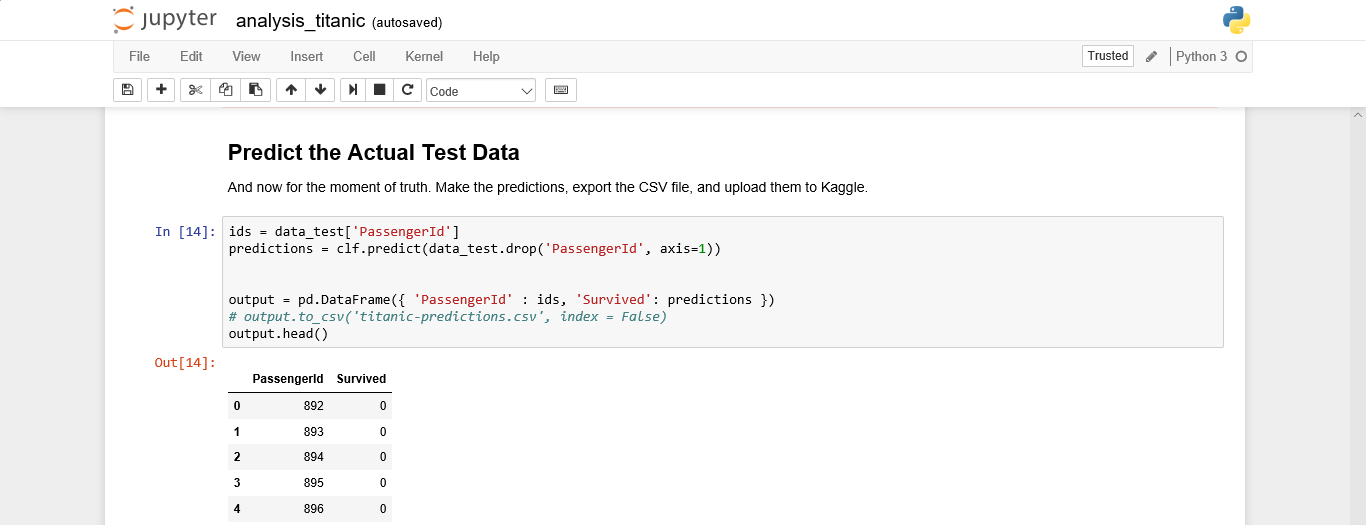
Task: Restart the kernel icon
Action: (407, 90)
